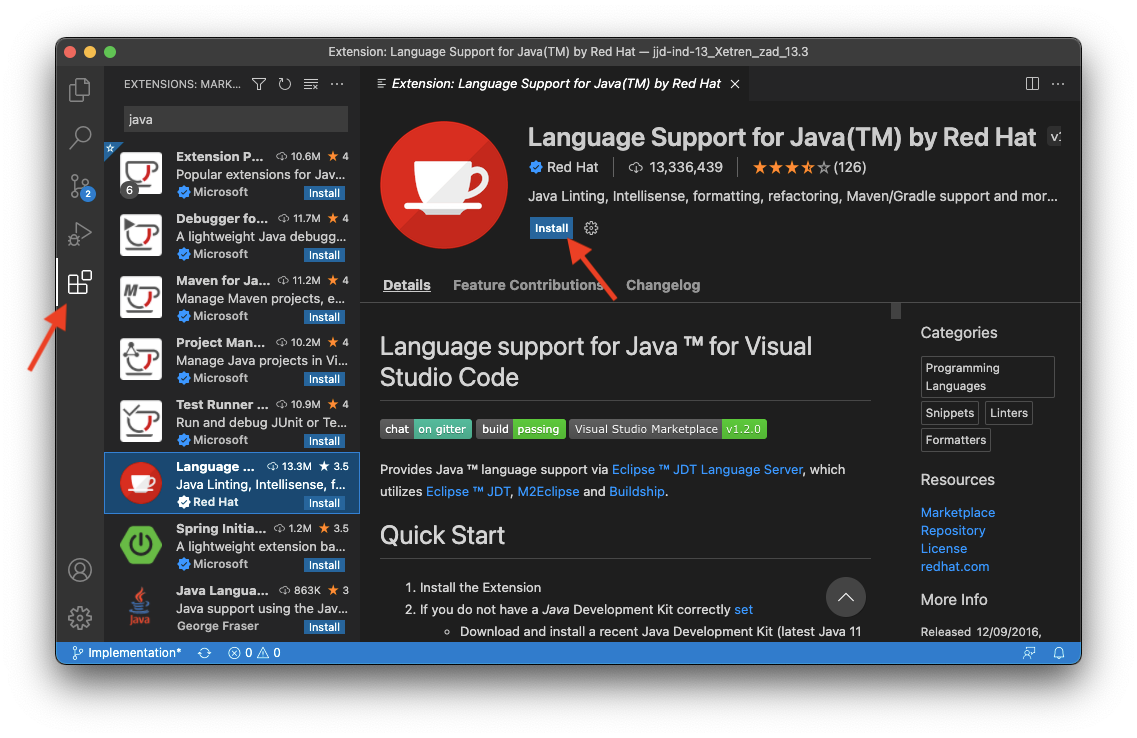Click the build passing badge
Screen dimensions: 1137x738
point(521,429)
